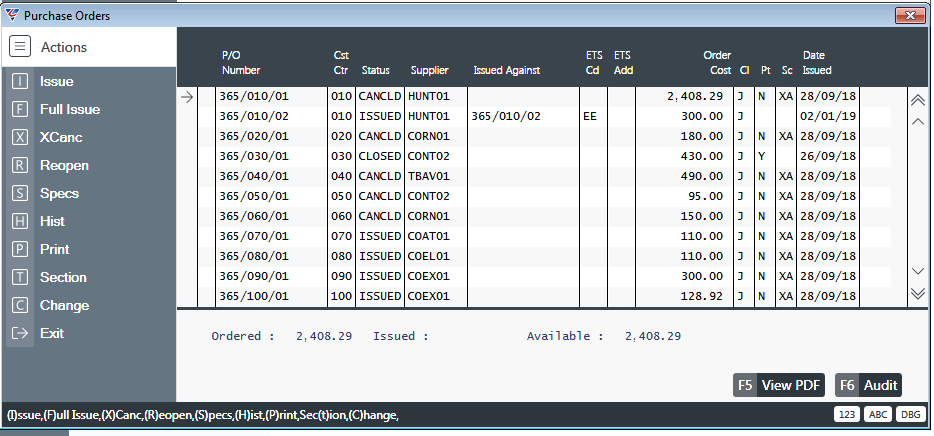Click the H key icon for Hist

click(20, 222)
